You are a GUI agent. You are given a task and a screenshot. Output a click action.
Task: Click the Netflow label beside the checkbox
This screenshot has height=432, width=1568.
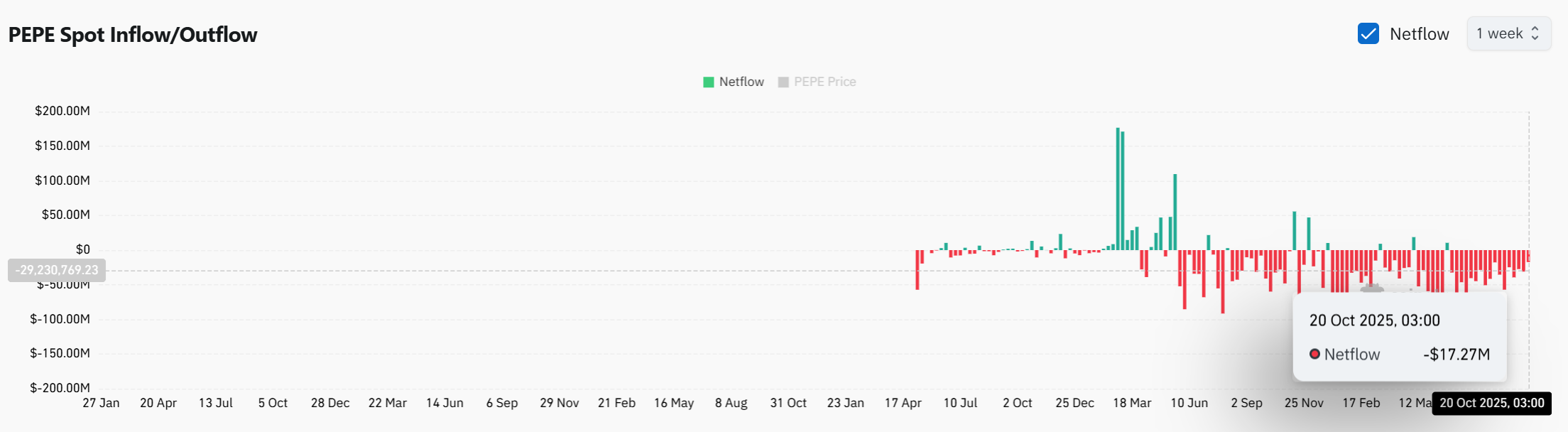click(1419, 34)
